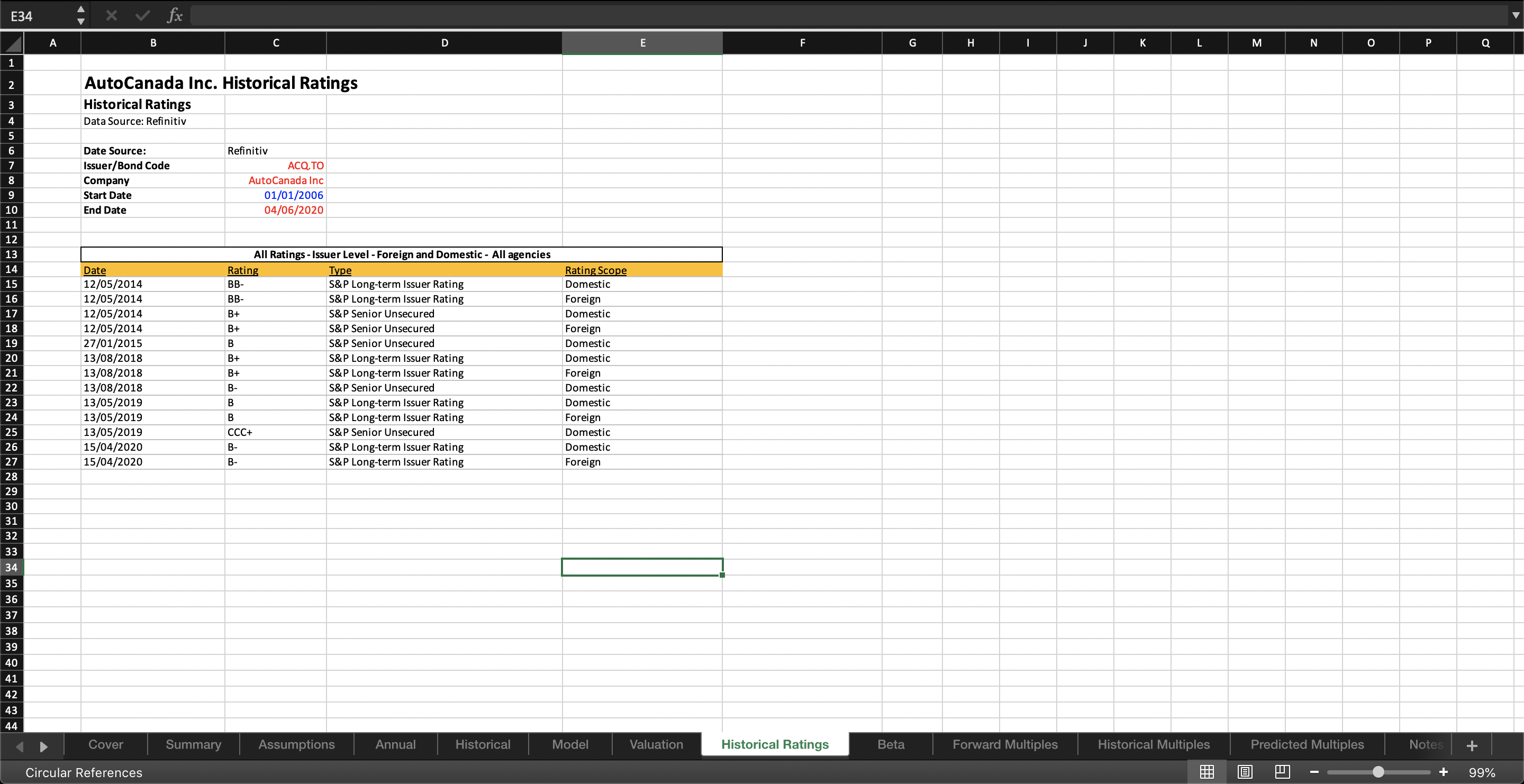Click the zoom out minus button
This screenshot has width=1524, height=784.
point(1314,772)
